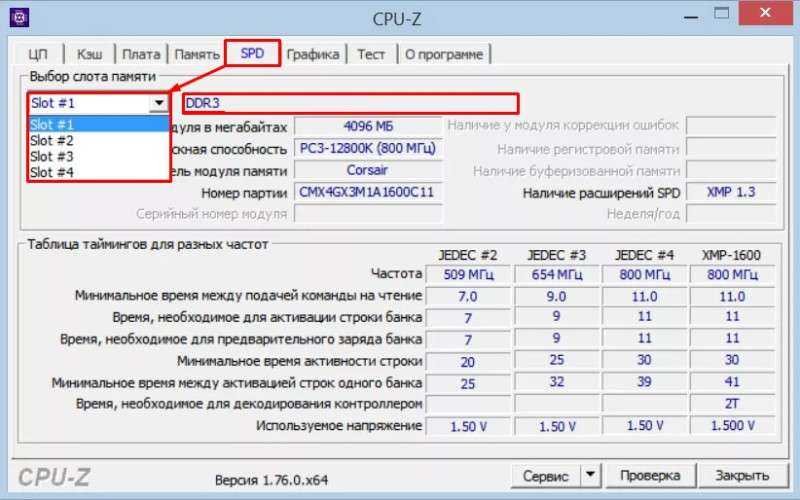This screenshot has height=500, width=800.
Task: Click the XMP 1.3 SPD extension value
Action: pos(731,192)
